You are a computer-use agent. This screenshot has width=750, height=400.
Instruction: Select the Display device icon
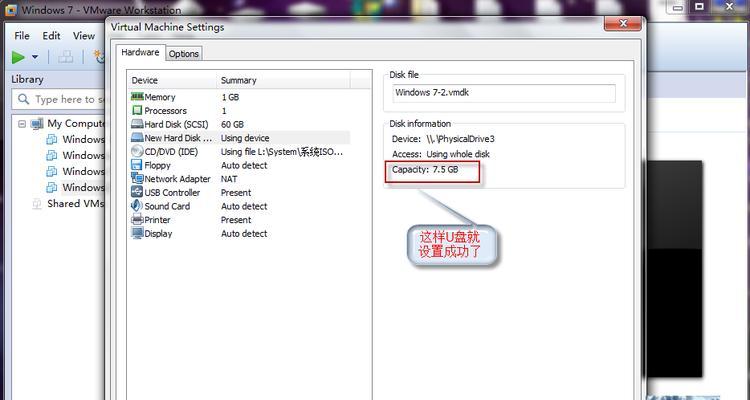pos(137,233)
